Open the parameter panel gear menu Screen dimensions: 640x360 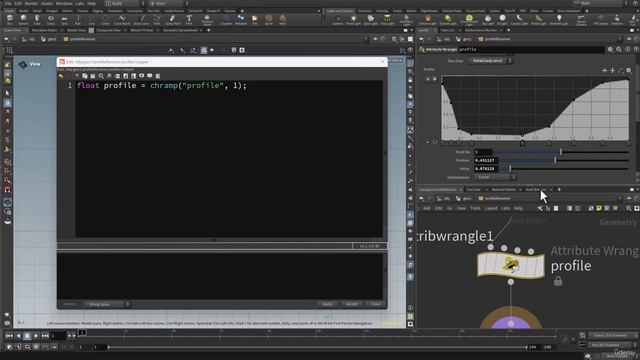coord(610,49)
